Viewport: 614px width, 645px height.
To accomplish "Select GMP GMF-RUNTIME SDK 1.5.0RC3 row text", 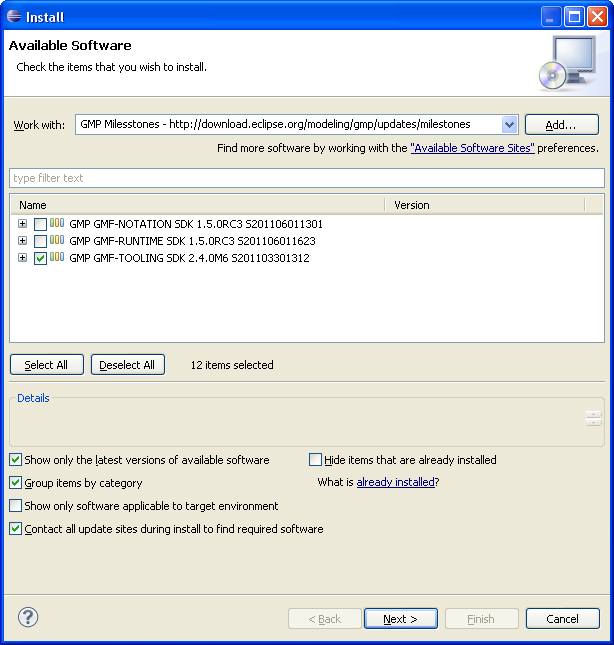I will [192, 241].
